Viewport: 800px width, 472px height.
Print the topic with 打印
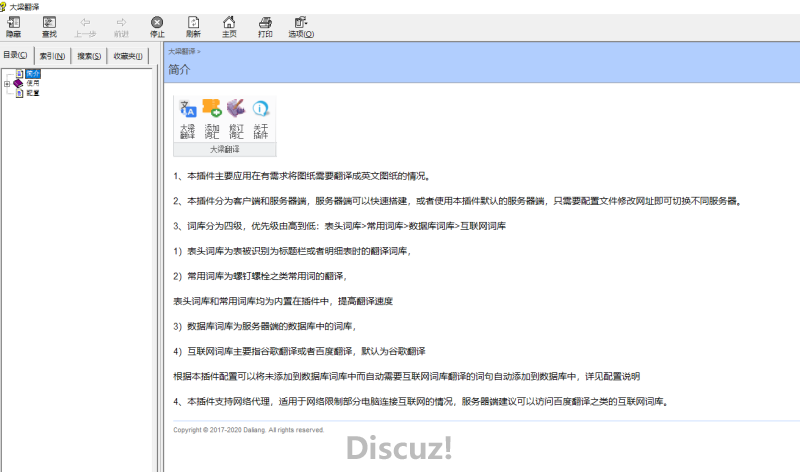point(265,25)
